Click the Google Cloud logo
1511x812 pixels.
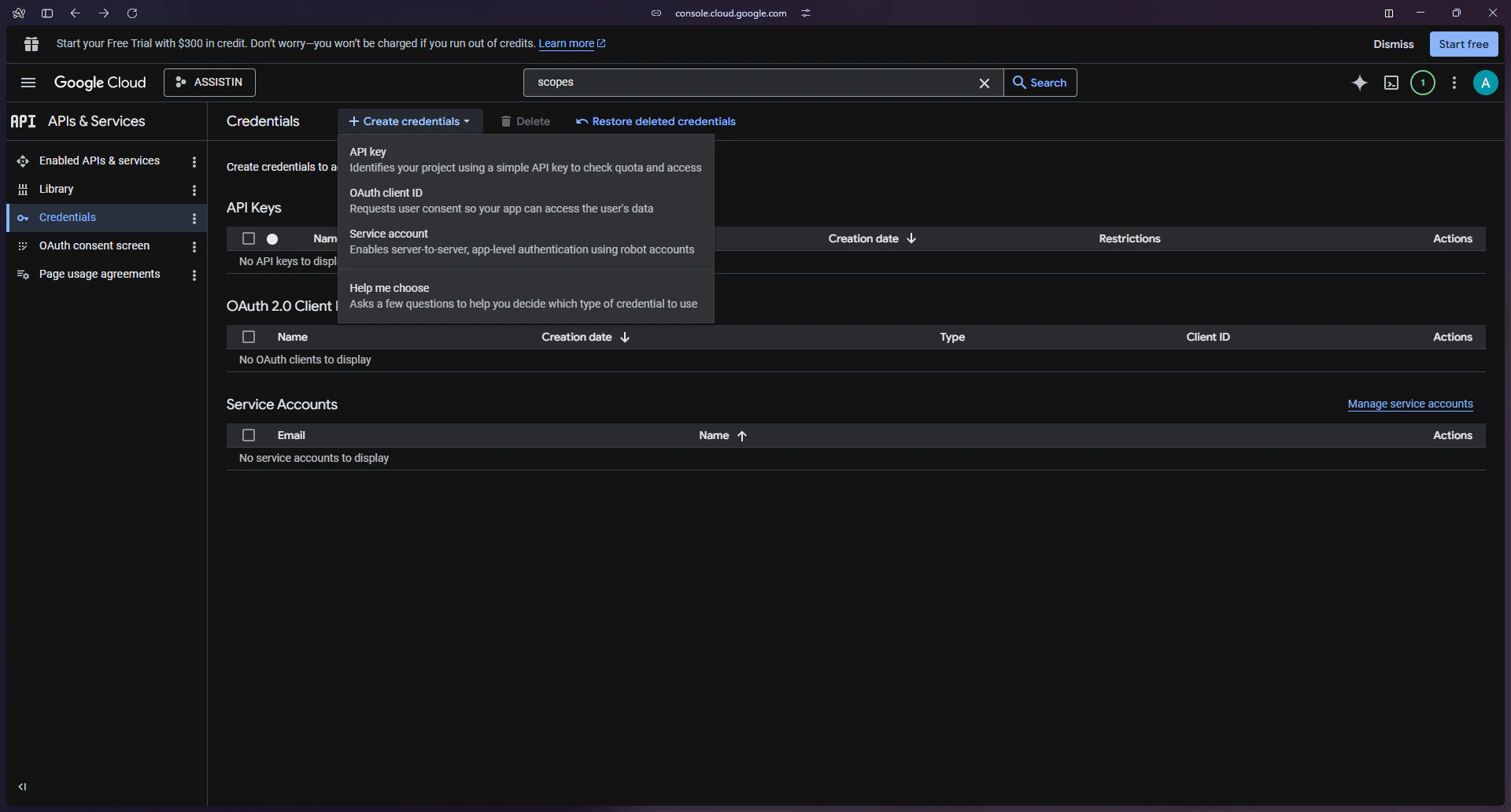tap(100, 83)
